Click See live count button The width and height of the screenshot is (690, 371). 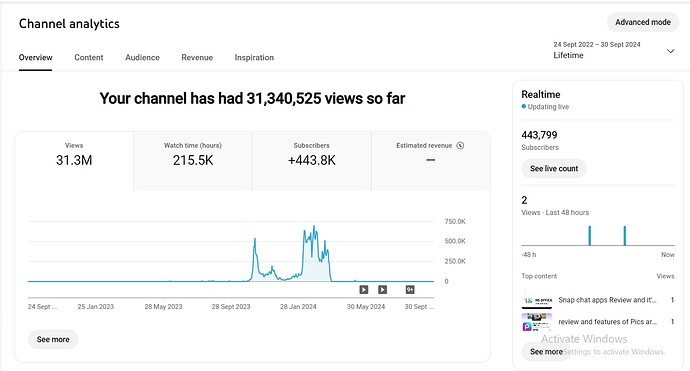pos(554,169)
